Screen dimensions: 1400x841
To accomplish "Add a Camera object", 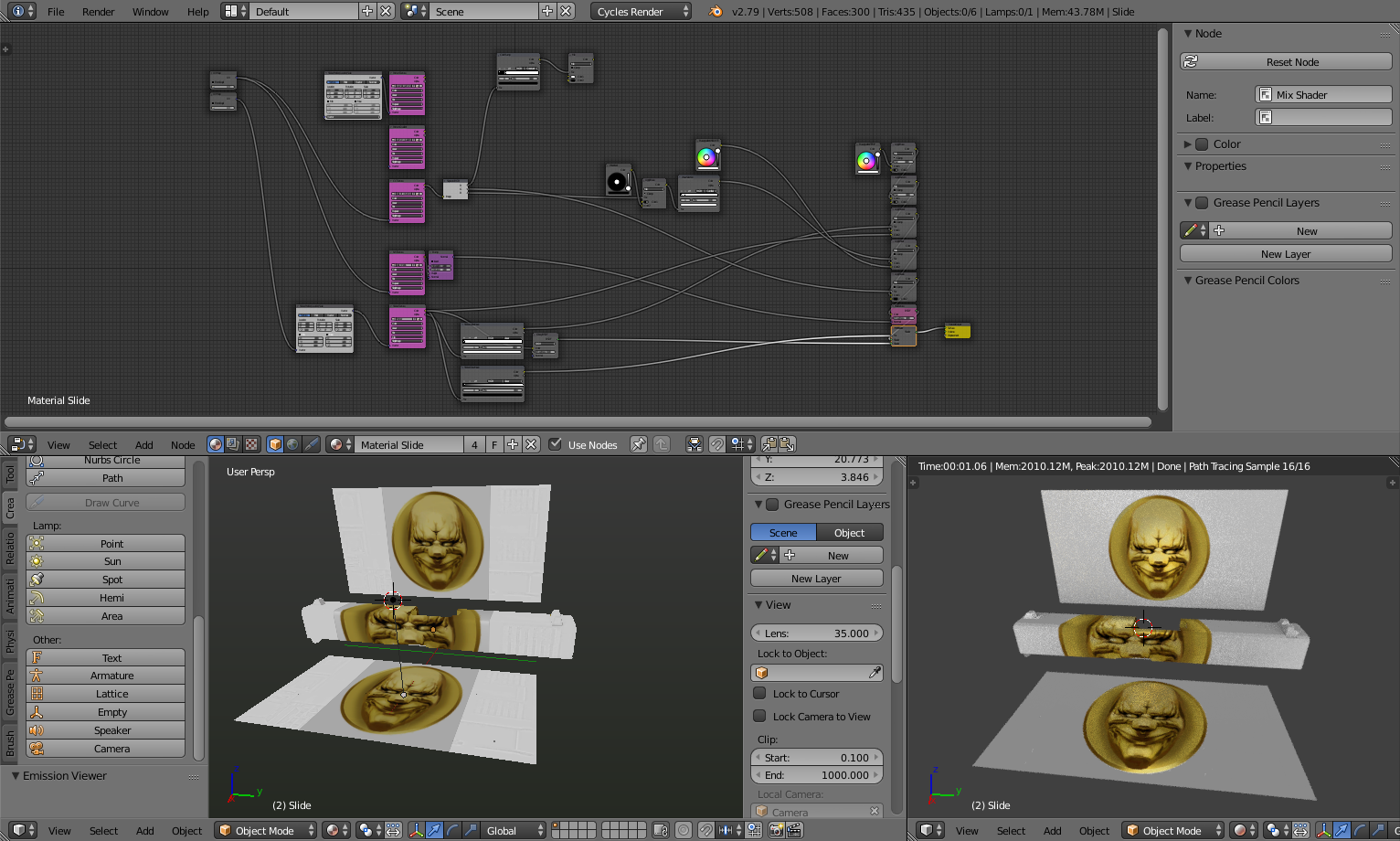I will 106,748.
